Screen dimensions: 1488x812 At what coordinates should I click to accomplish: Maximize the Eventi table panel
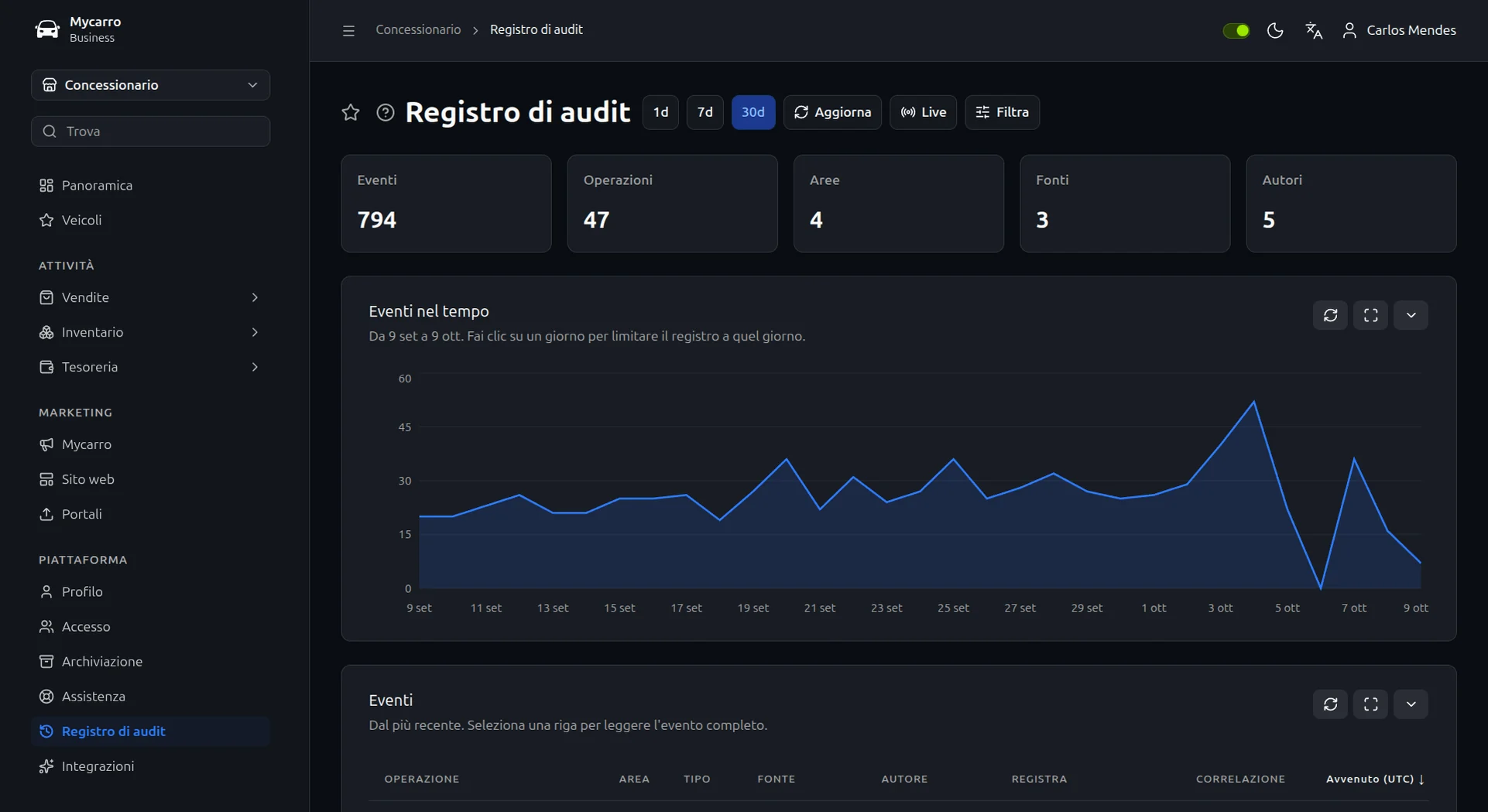[1371, 704]
